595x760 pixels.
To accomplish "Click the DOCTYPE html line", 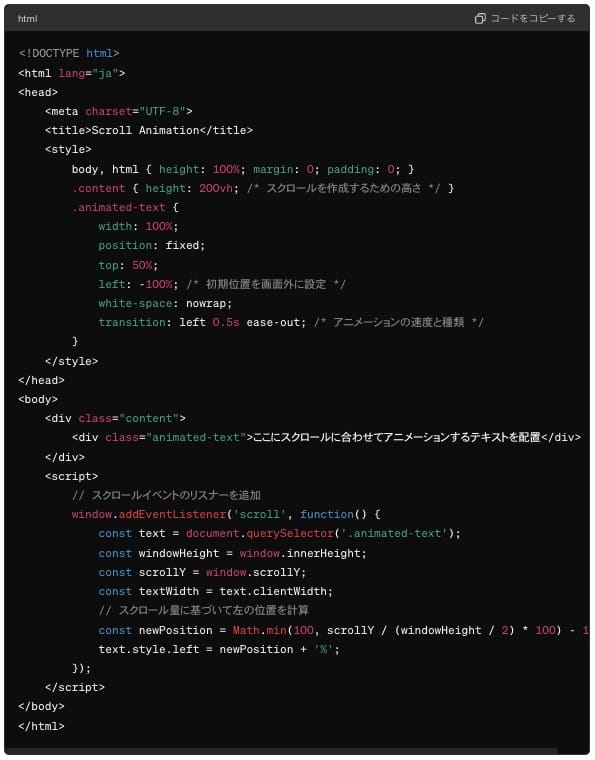I will (69, 53).
